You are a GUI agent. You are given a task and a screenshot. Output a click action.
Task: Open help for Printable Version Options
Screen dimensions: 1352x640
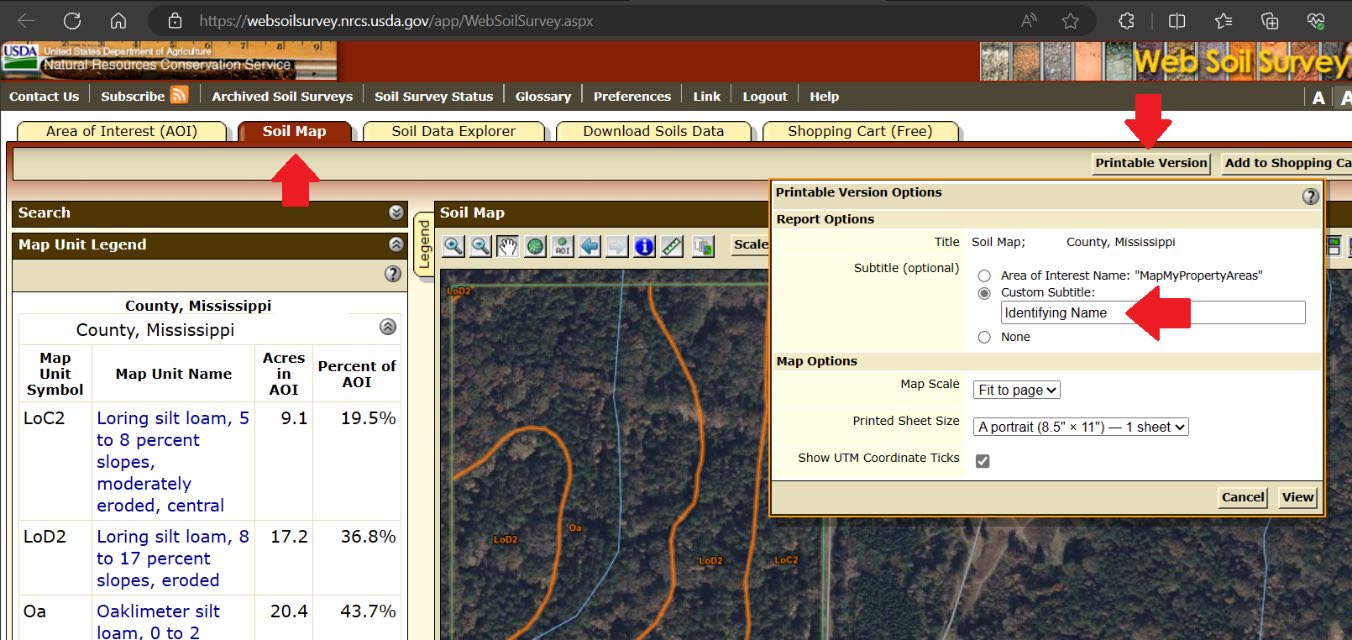point(1310,197)
